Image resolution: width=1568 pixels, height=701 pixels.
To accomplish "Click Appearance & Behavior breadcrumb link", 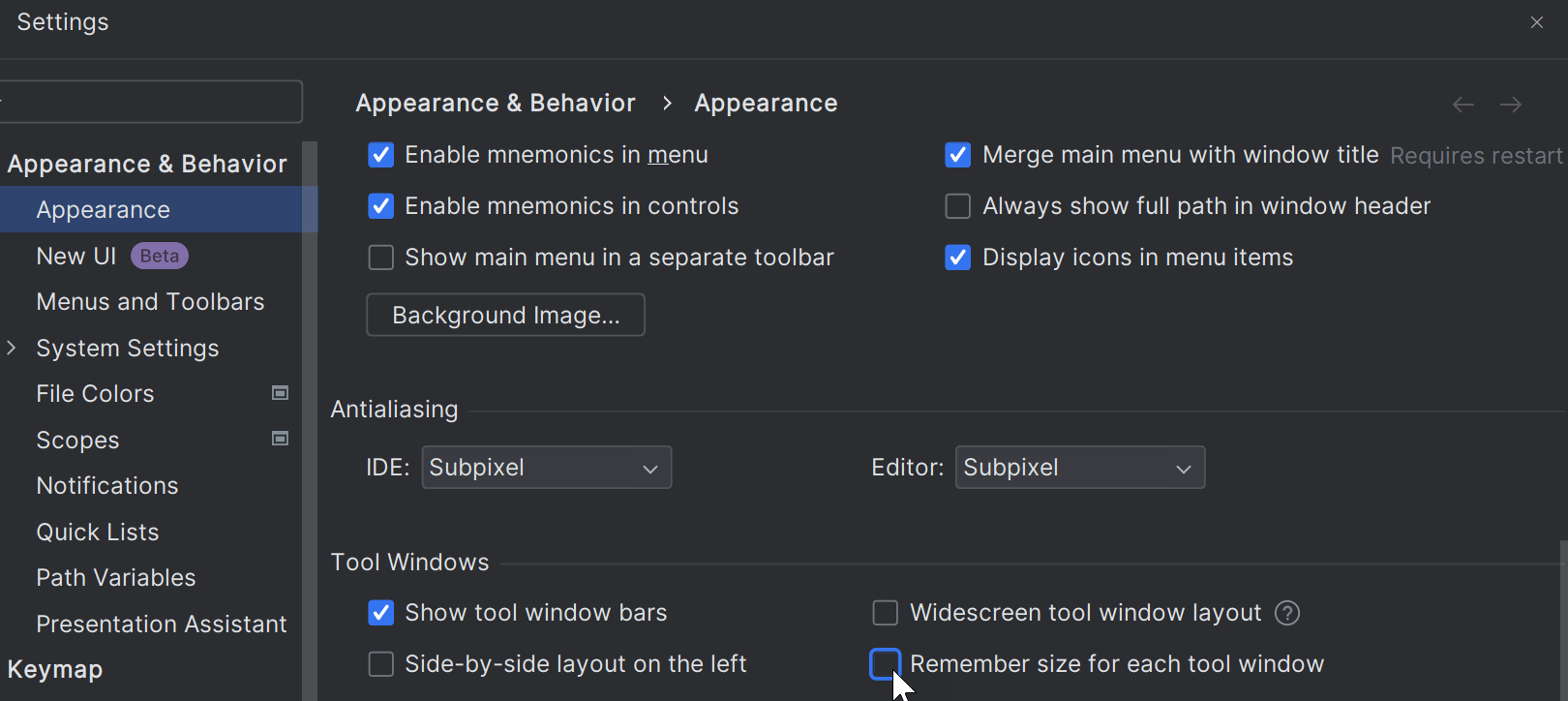I will click(495, 104).
